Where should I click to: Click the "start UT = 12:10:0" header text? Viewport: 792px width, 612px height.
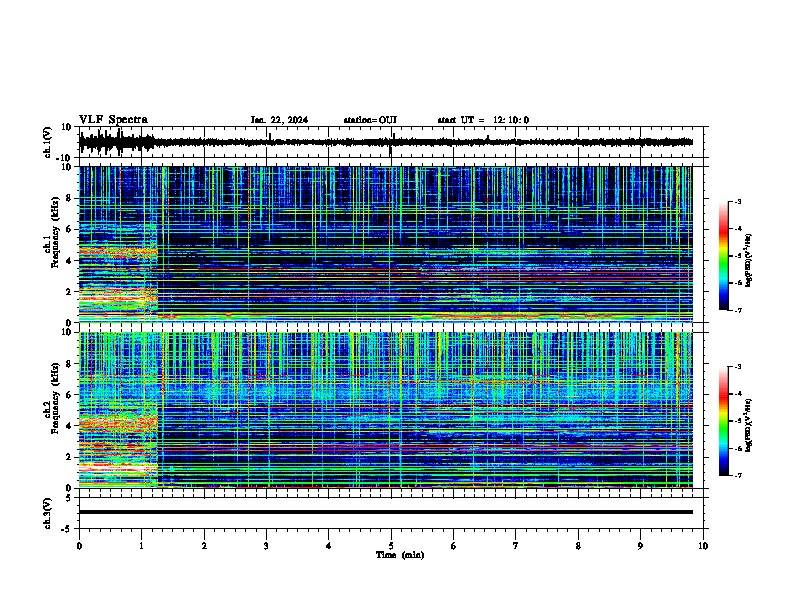483,120
